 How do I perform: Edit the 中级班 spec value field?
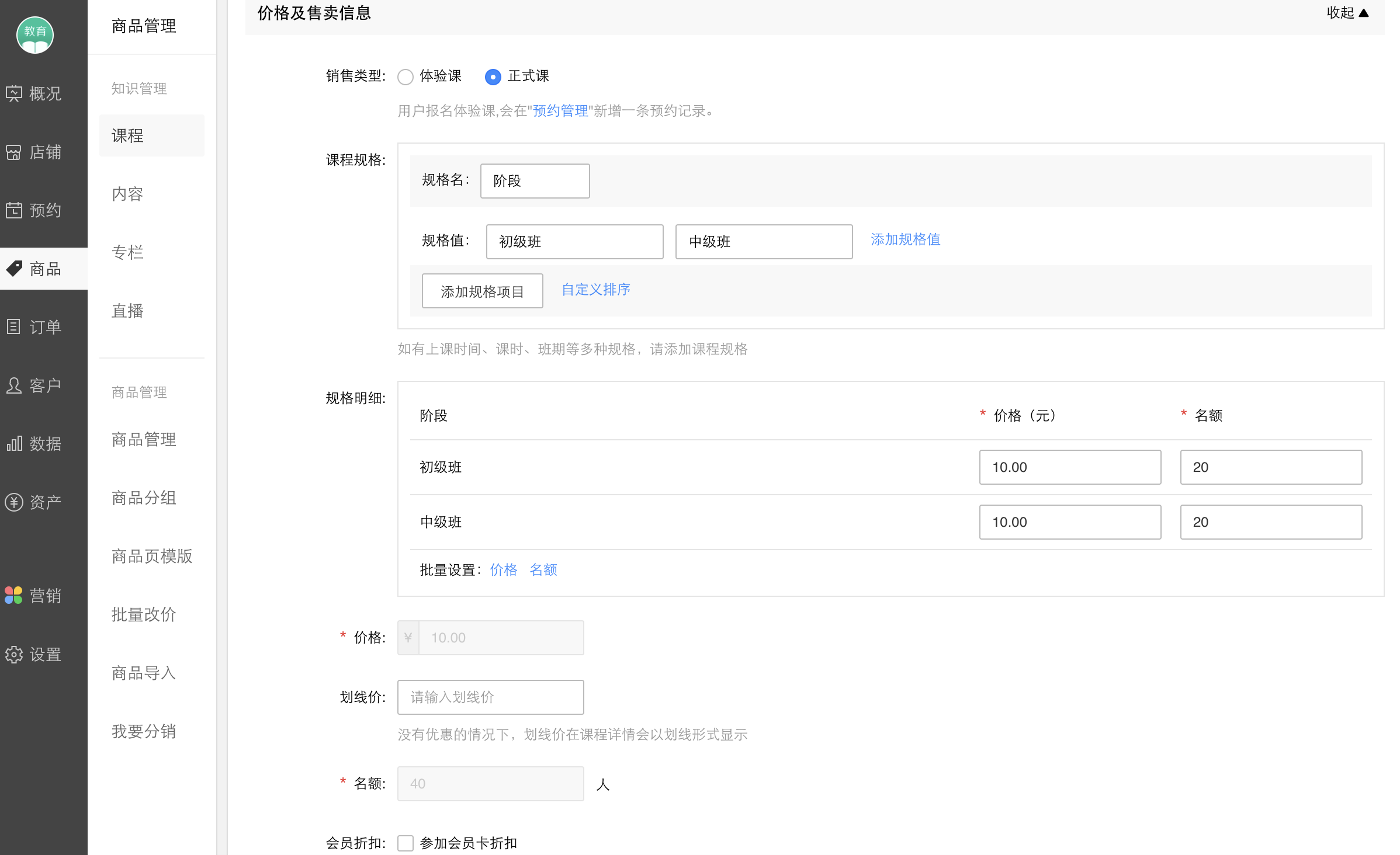coord(764,242)
